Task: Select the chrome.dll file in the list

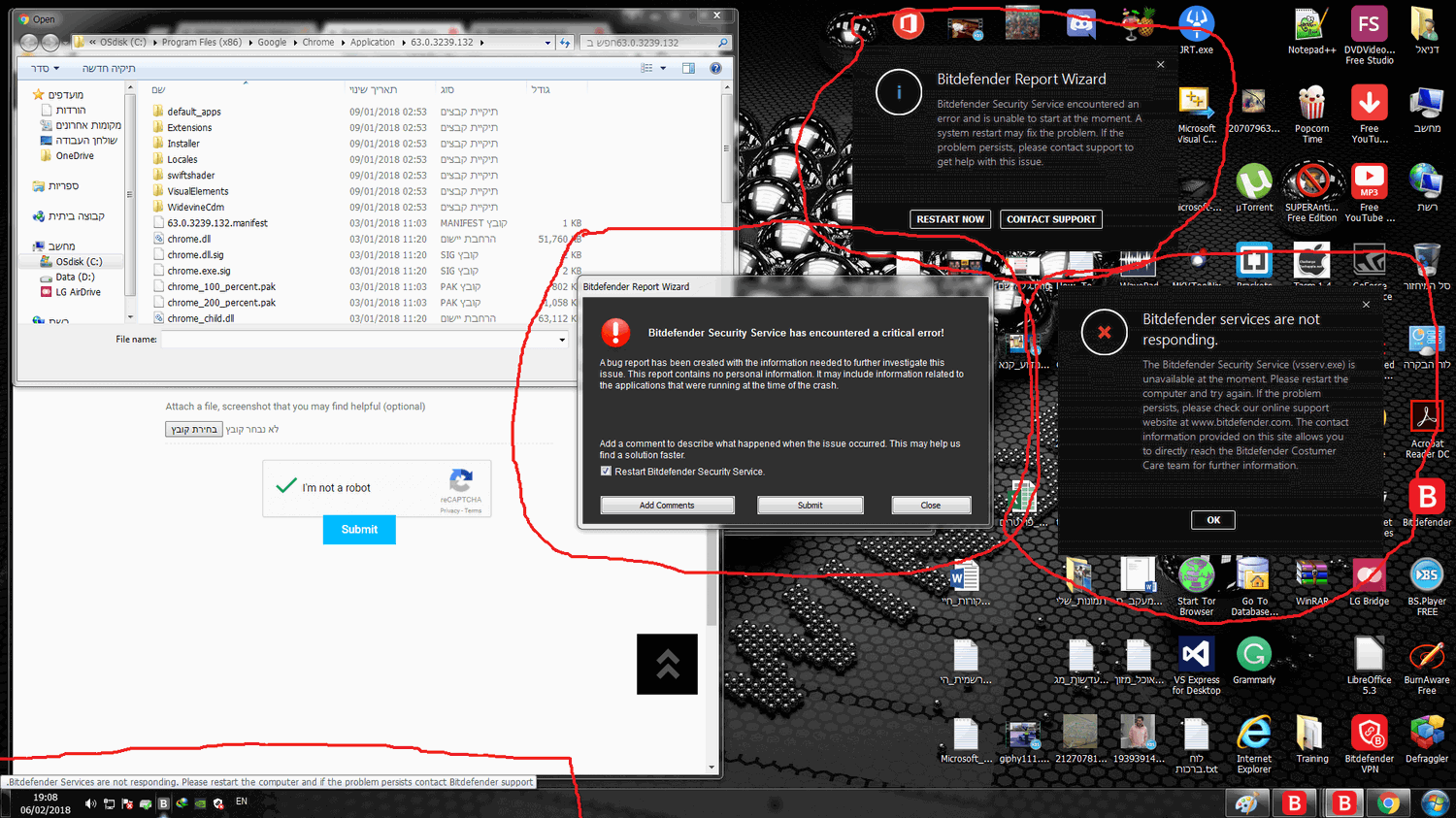Action: click(x=188, y=239)
